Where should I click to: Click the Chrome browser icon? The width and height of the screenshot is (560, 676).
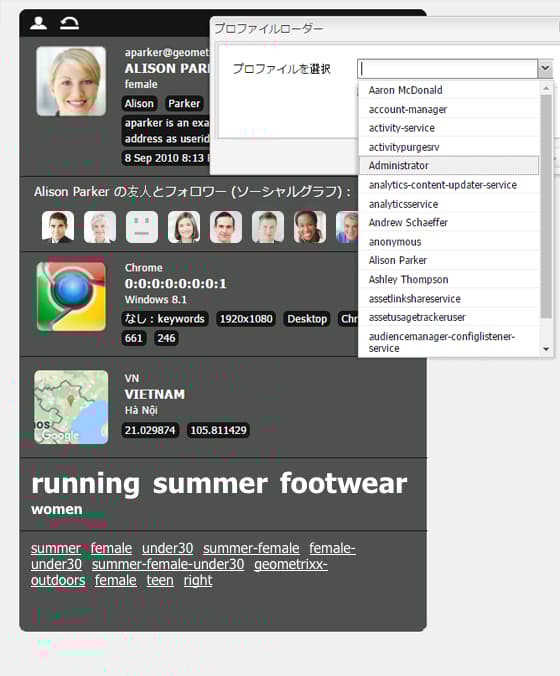pyautogui.click(x=71, y=297)
